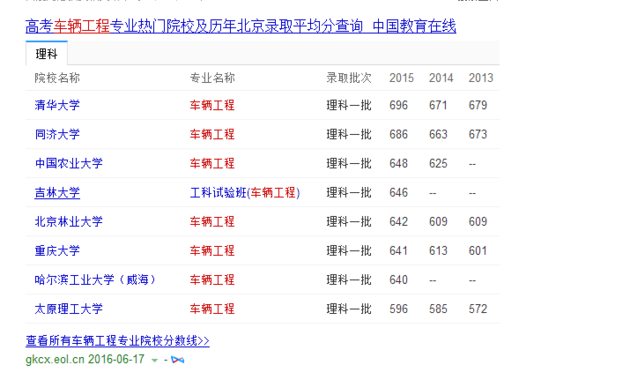Click the 641 score for 重庆大学
630x380 pixels.
click(x=399, y=251)
